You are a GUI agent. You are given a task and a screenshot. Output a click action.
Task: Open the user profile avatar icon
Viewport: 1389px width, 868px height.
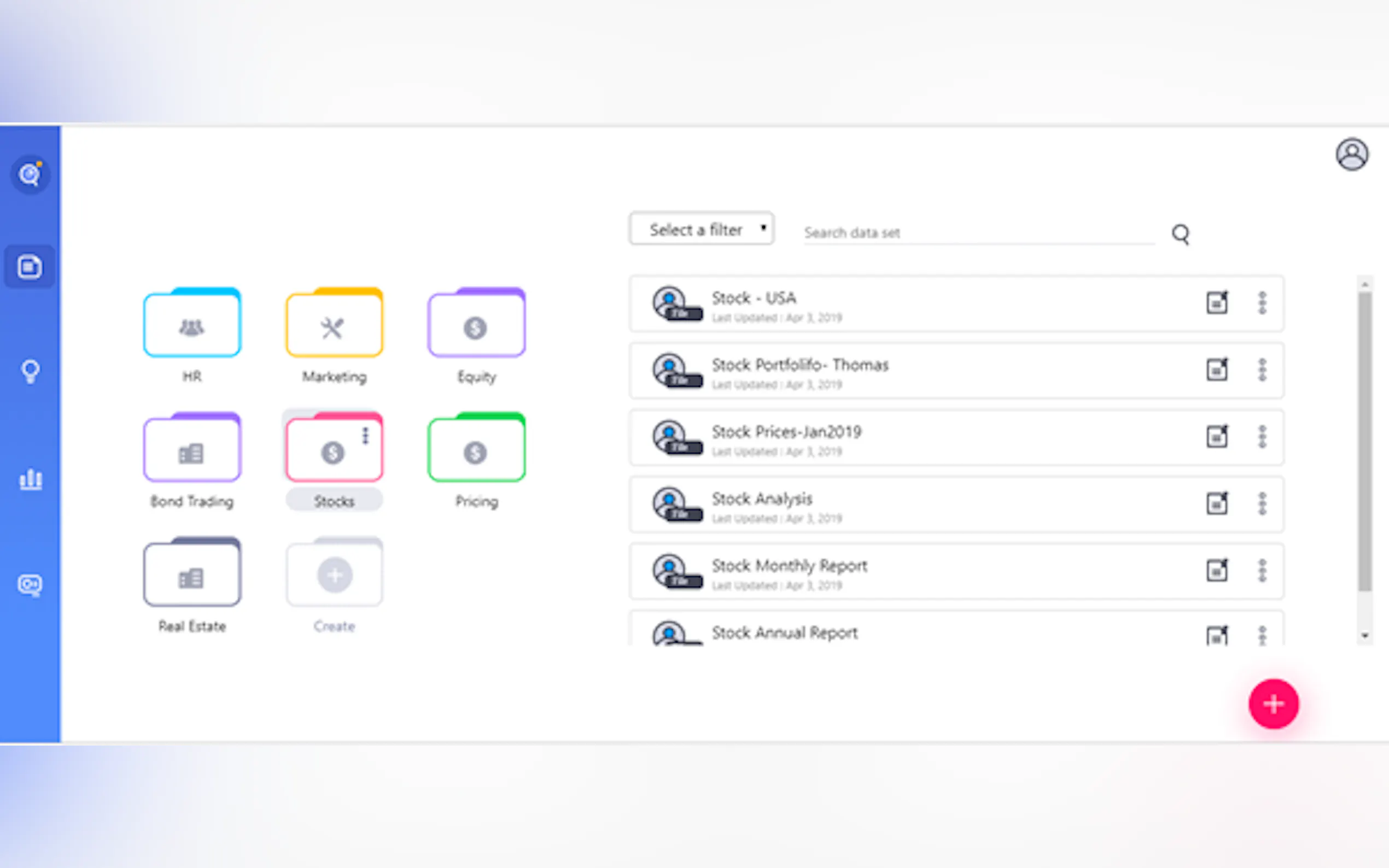click(1352, 154)
